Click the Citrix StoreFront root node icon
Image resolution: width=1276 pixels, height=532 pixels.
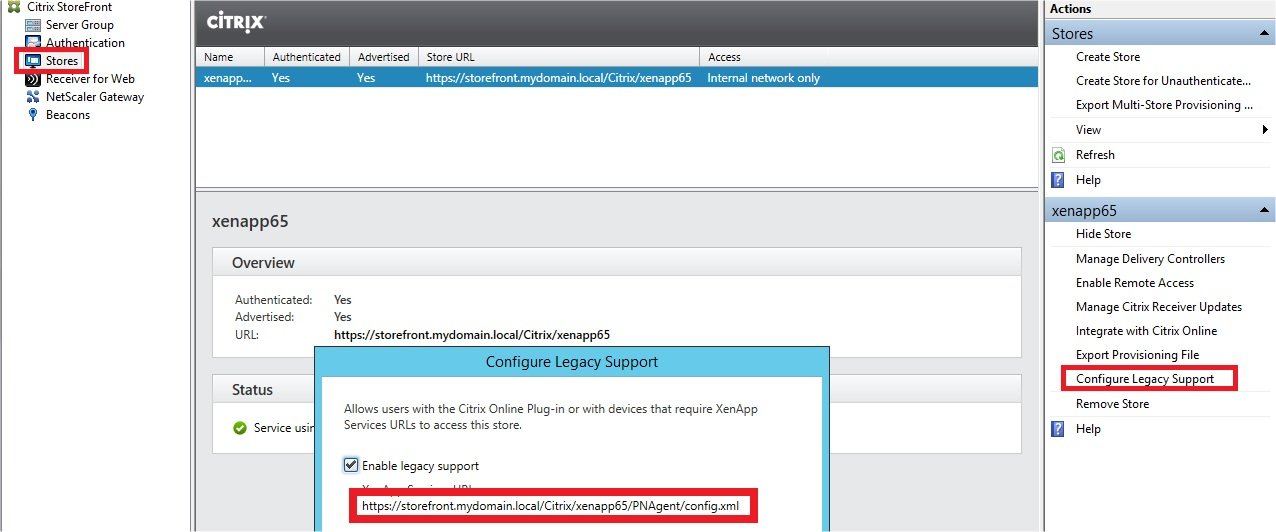pos(13,7)
